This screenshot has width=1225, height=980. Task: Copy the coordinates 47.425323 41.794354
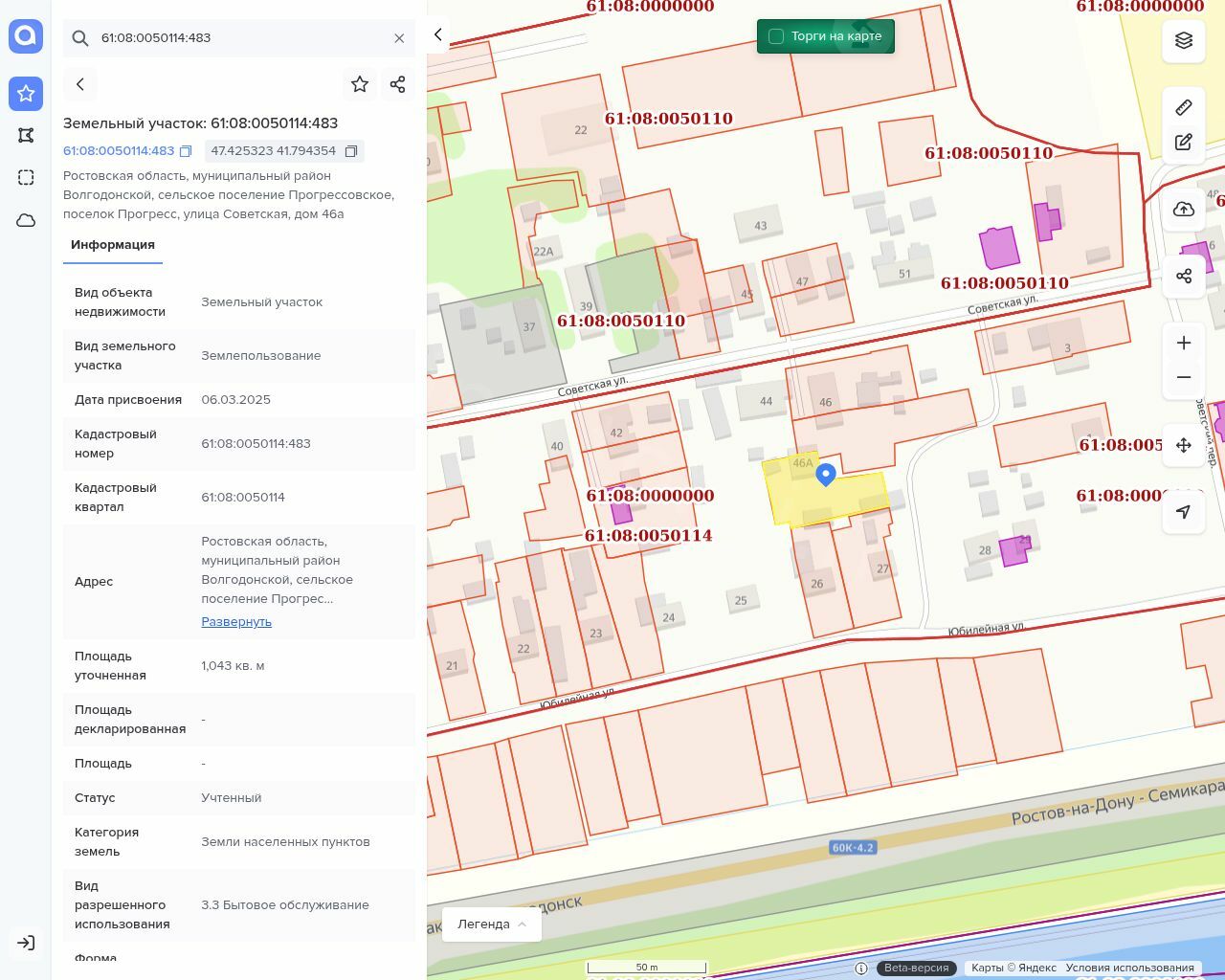[351, 151]
